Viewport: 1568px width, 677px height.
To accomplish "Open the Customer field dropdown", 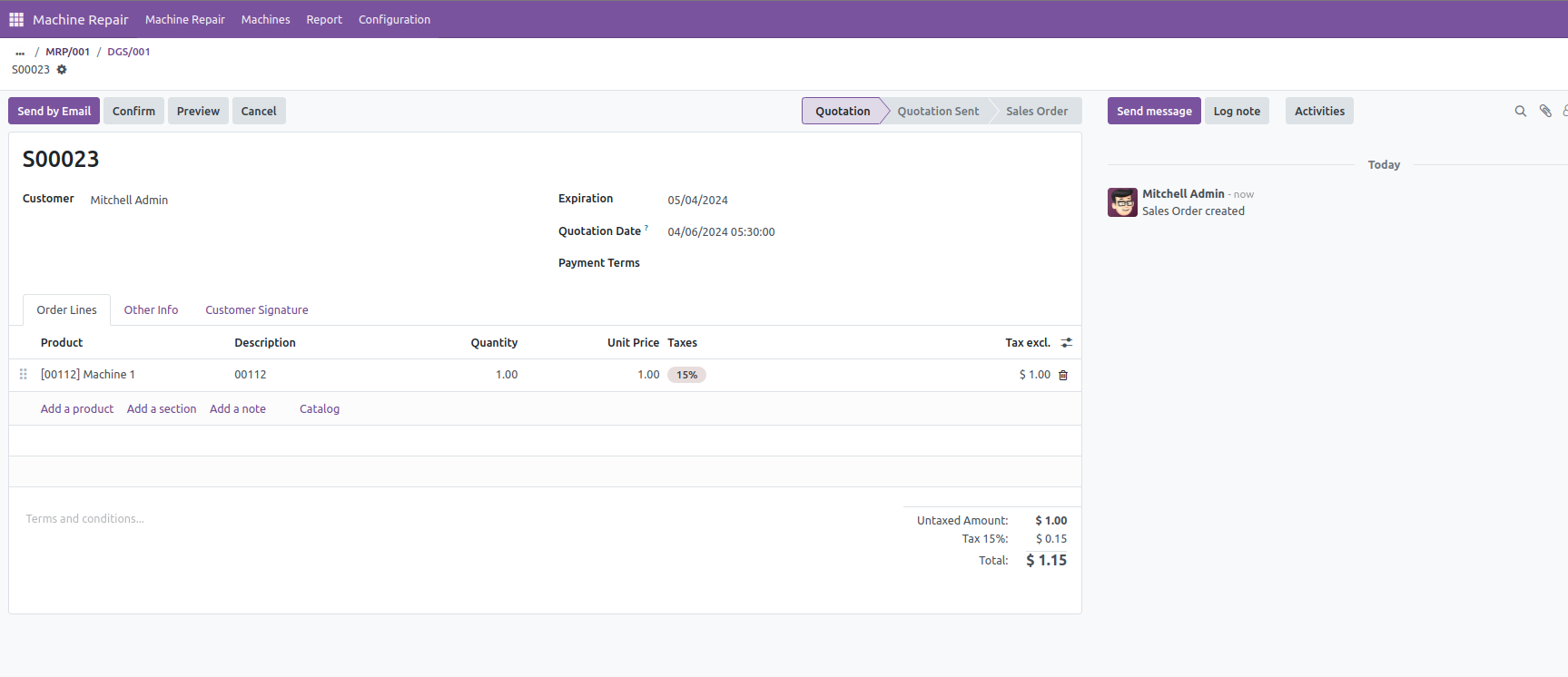I will coord(309,200).
